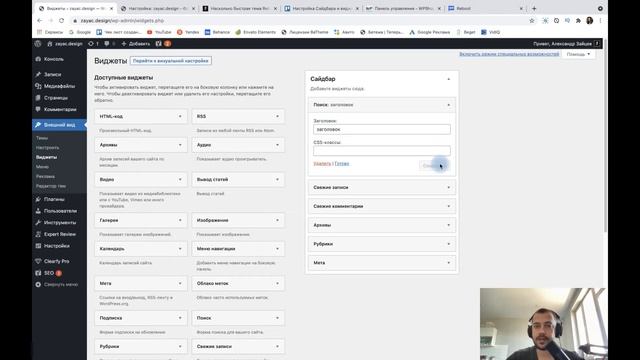
Task: Open the browser extensions puzzle icon
Action: 578,20
